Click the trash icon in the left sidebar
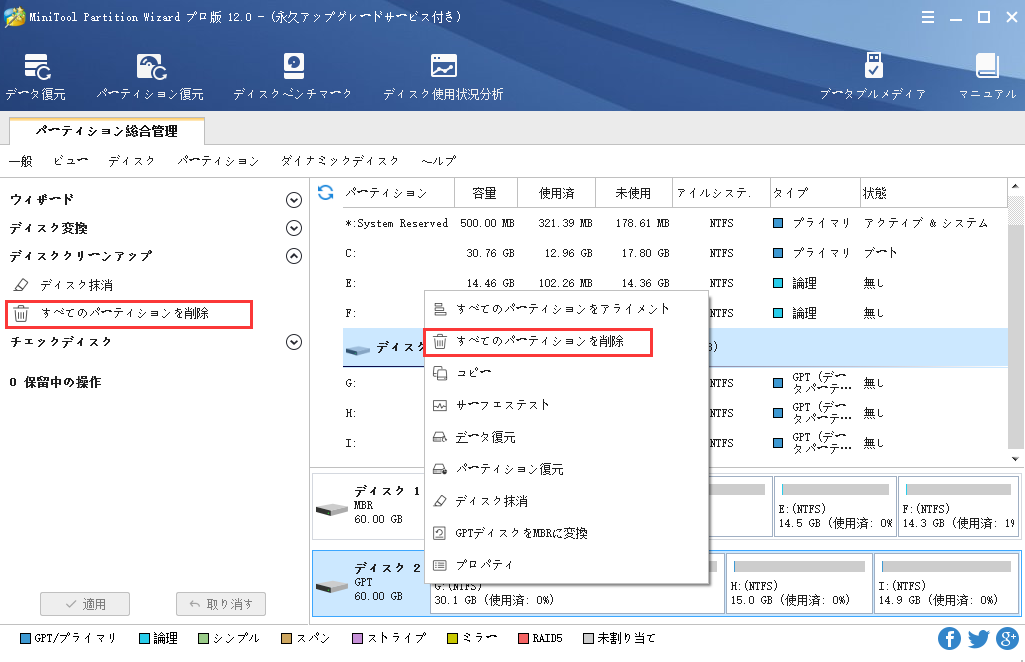Screen dimensions: 1025x662 coord(21,314)
